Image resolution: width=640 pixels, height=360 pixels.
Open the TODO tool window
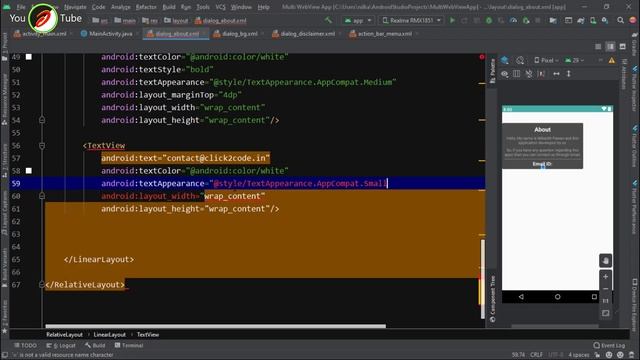coord(25,345)
